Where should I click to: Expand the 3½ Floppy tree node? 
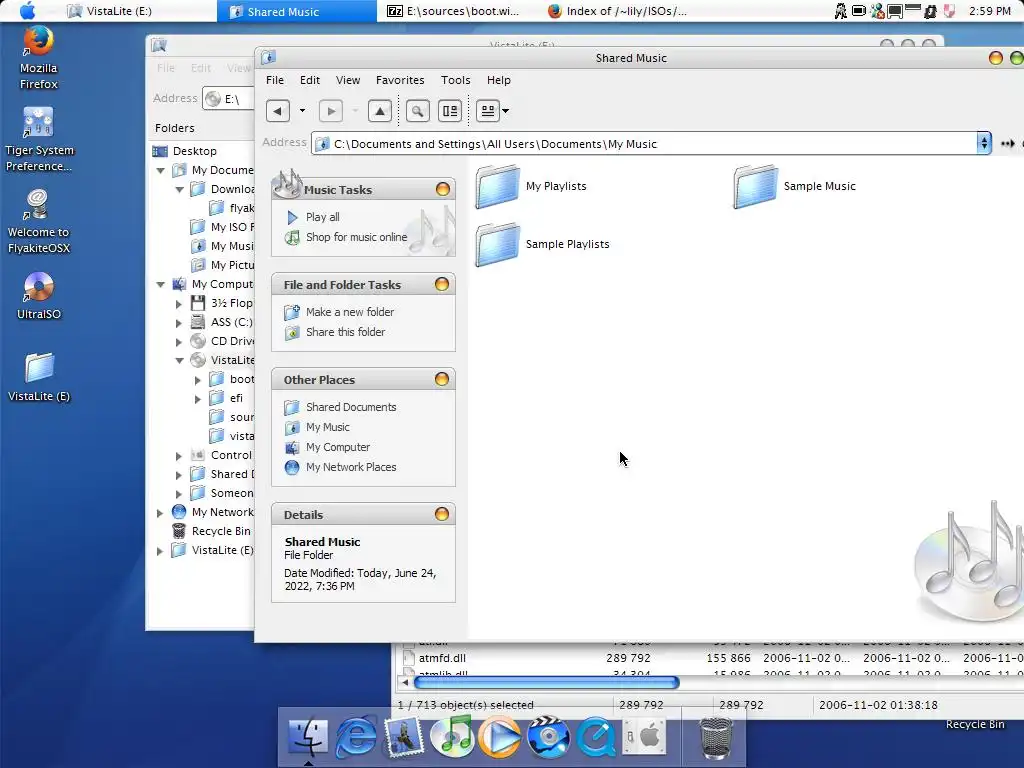[x=178, y=304]
